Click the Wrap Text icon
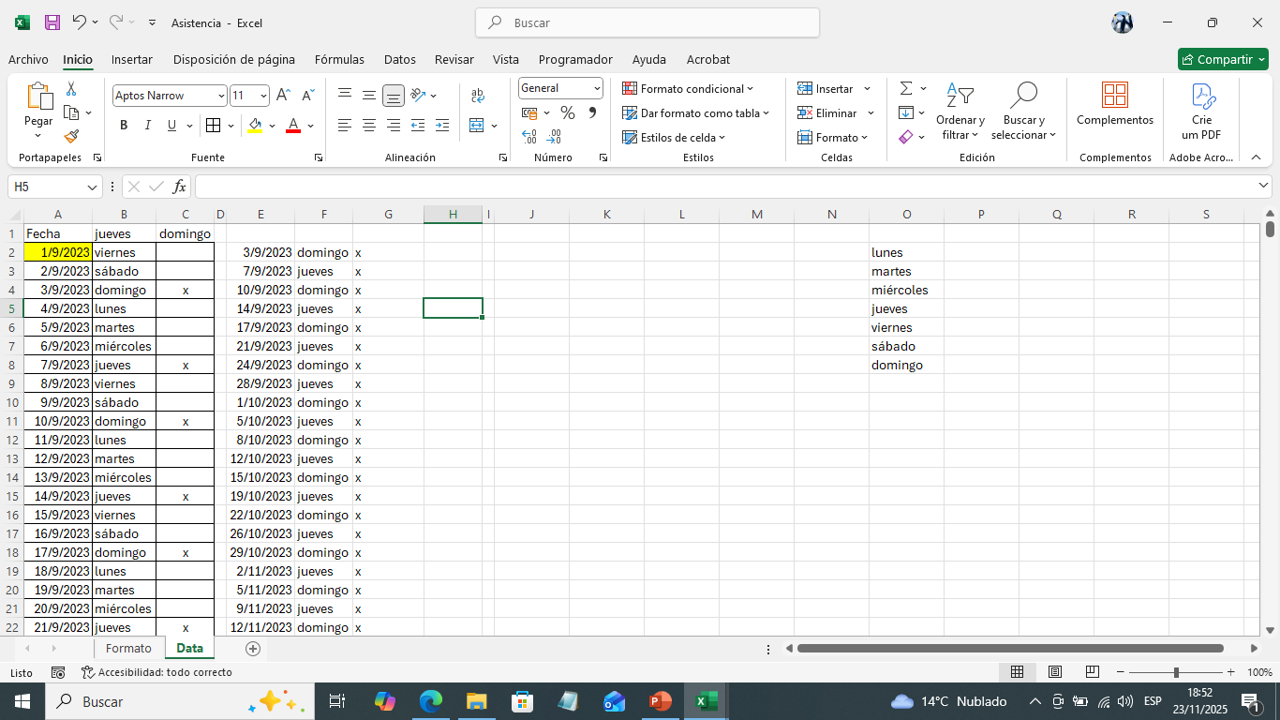Viewport: 1280px width, 720px height. coord(477,96)
